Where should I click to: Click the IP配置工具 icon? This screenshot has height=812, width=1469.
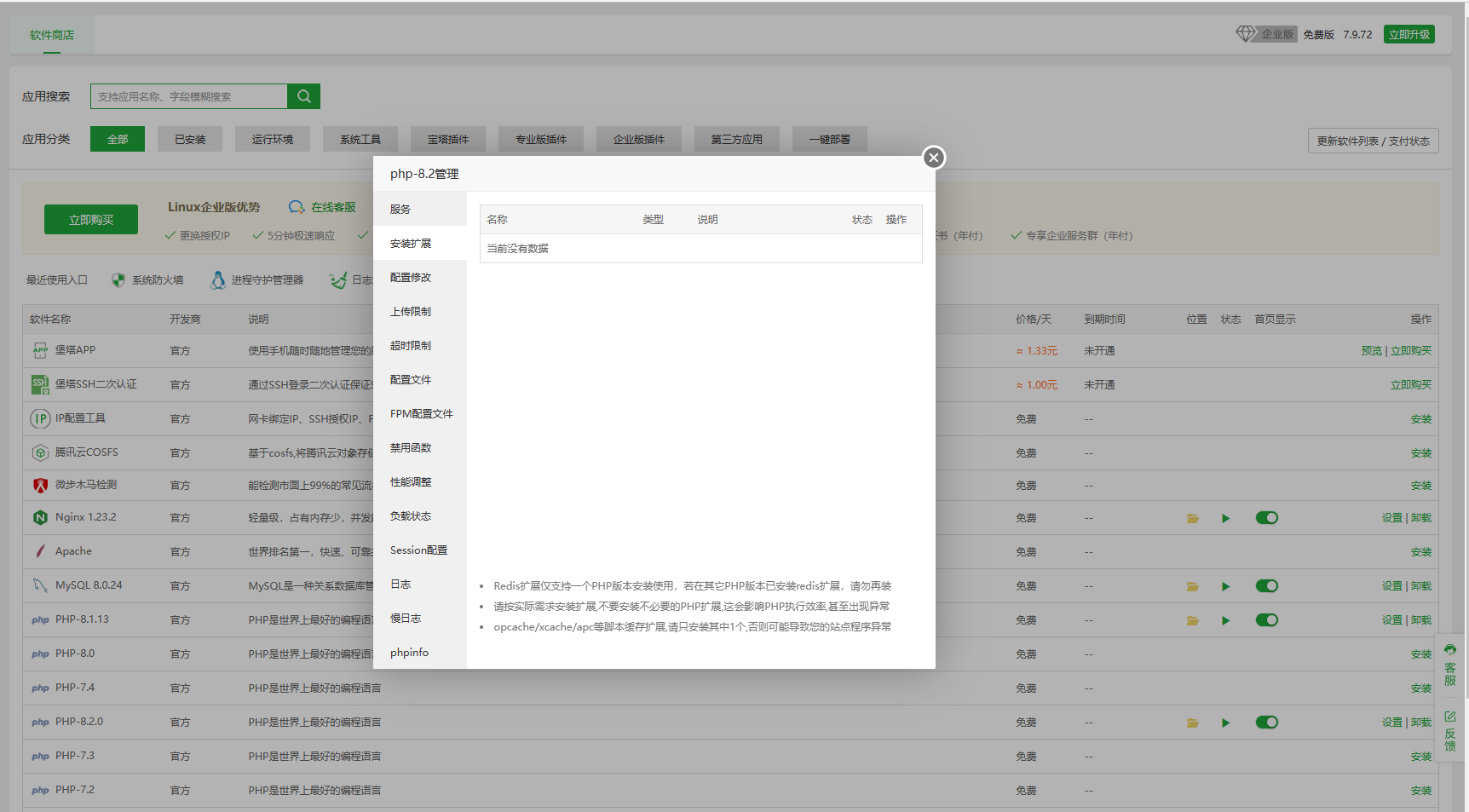tap(40, 418)
